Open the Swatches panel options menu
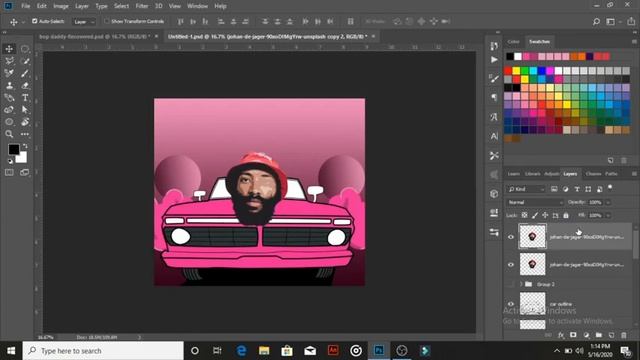The height and width of the screenshot is (360, 640). [634, 42]
